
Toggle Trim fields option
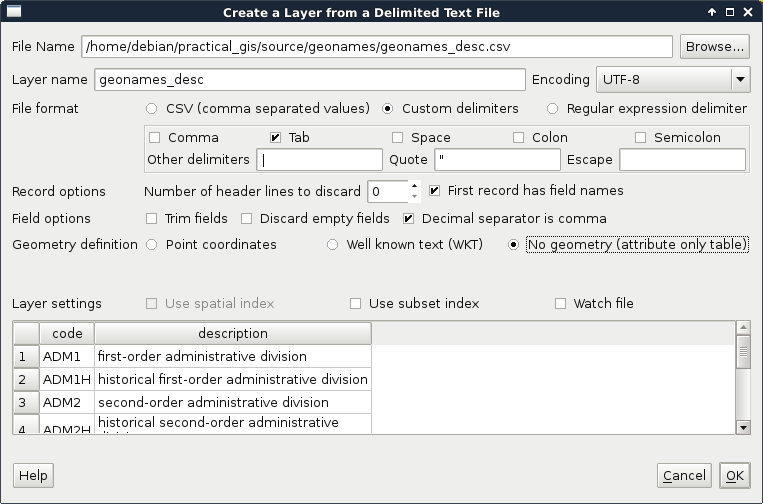pyautogui.click(x=152, y=219)
